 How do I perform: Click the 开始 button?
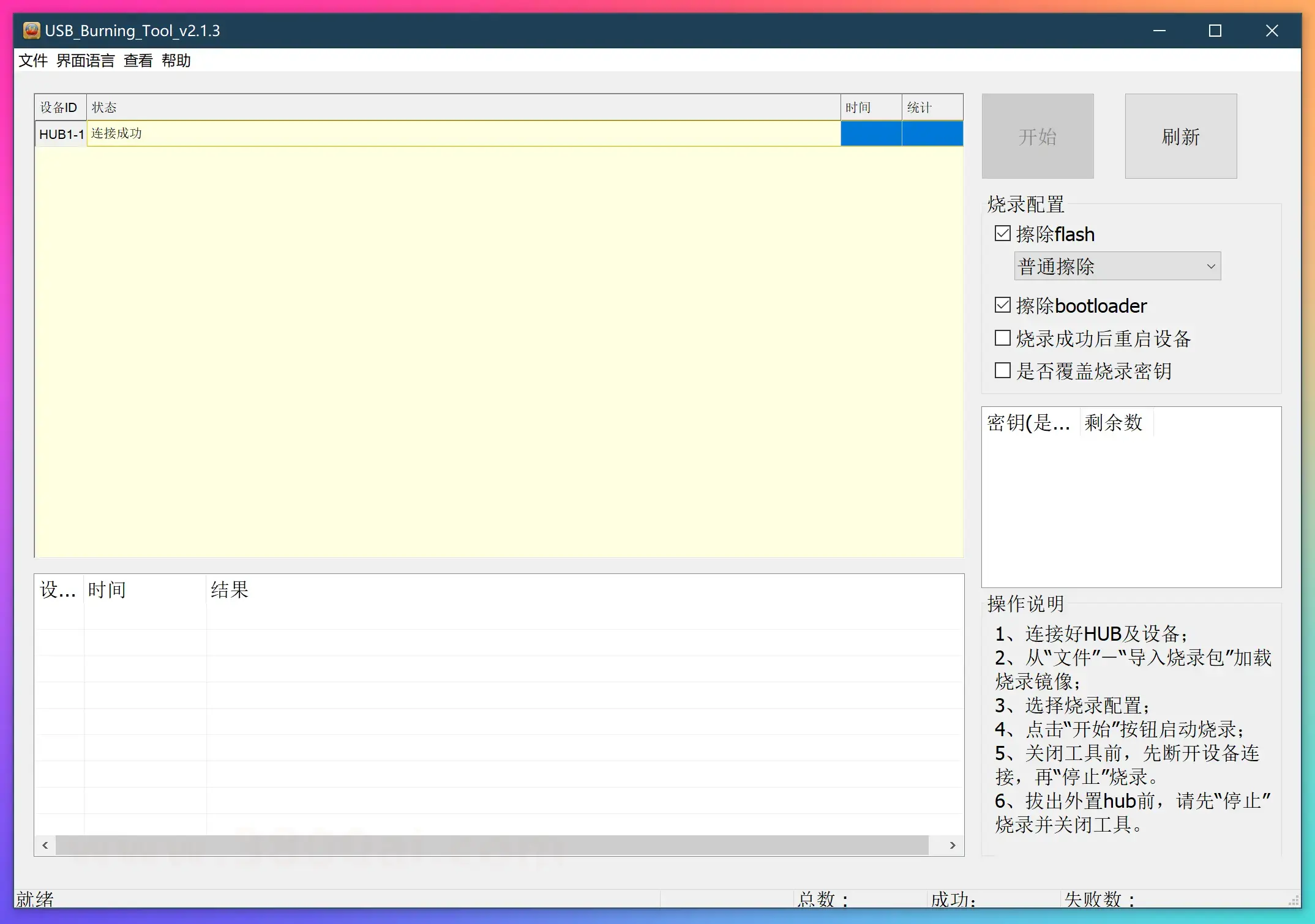click(x=1037, y=136)
